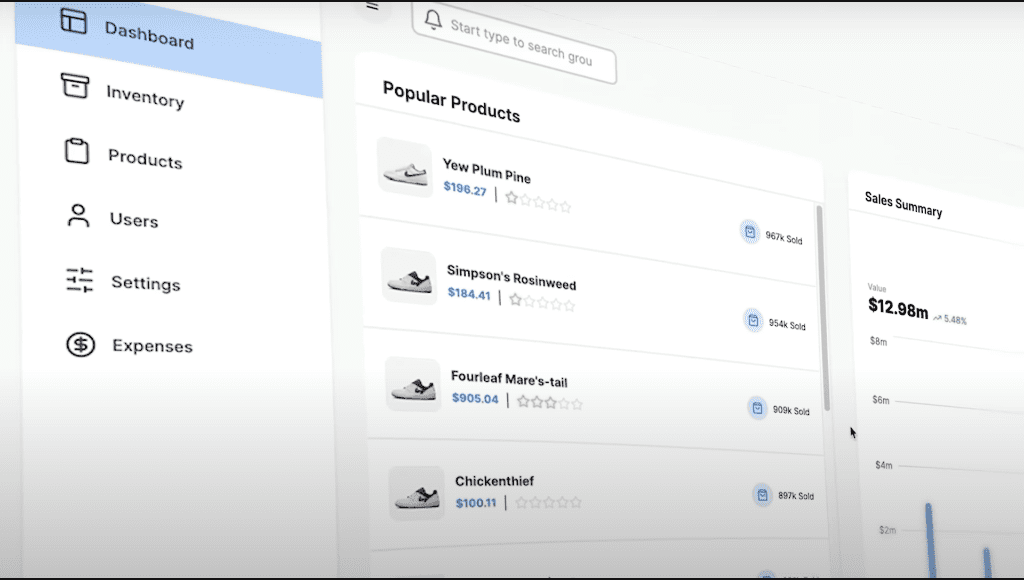Click the Dashboard layout icon
The width and height of the screenshot is (1024, 580).
click(x=73, y=20)
